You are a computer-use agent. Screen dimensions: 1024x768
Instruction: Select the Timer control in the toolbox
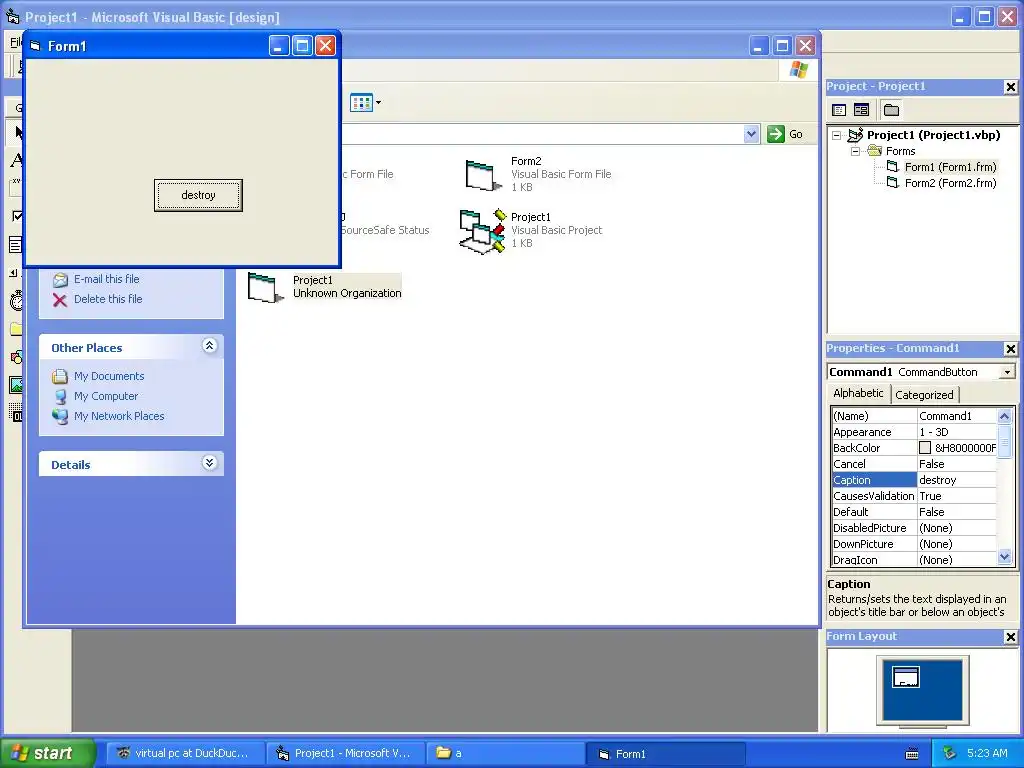(17, 300)
